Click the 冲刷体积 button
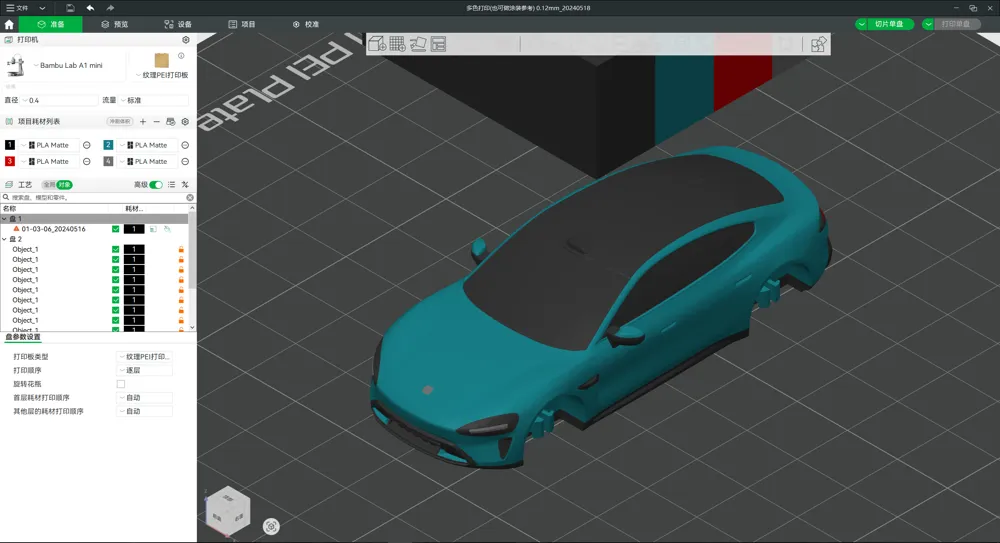Image resolution: width=1000 pixels, height=543 pixels. 119,121
